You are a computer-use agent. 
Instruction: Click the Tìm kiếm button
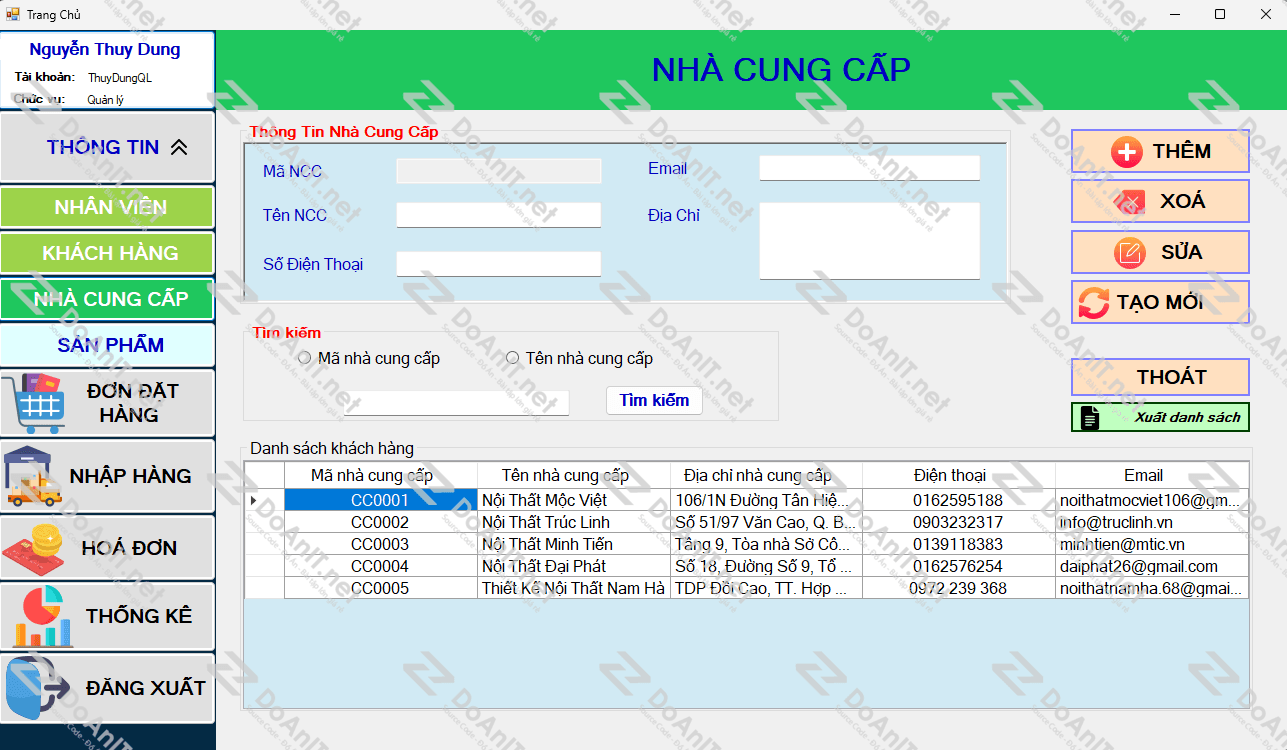tap(654, 400)
